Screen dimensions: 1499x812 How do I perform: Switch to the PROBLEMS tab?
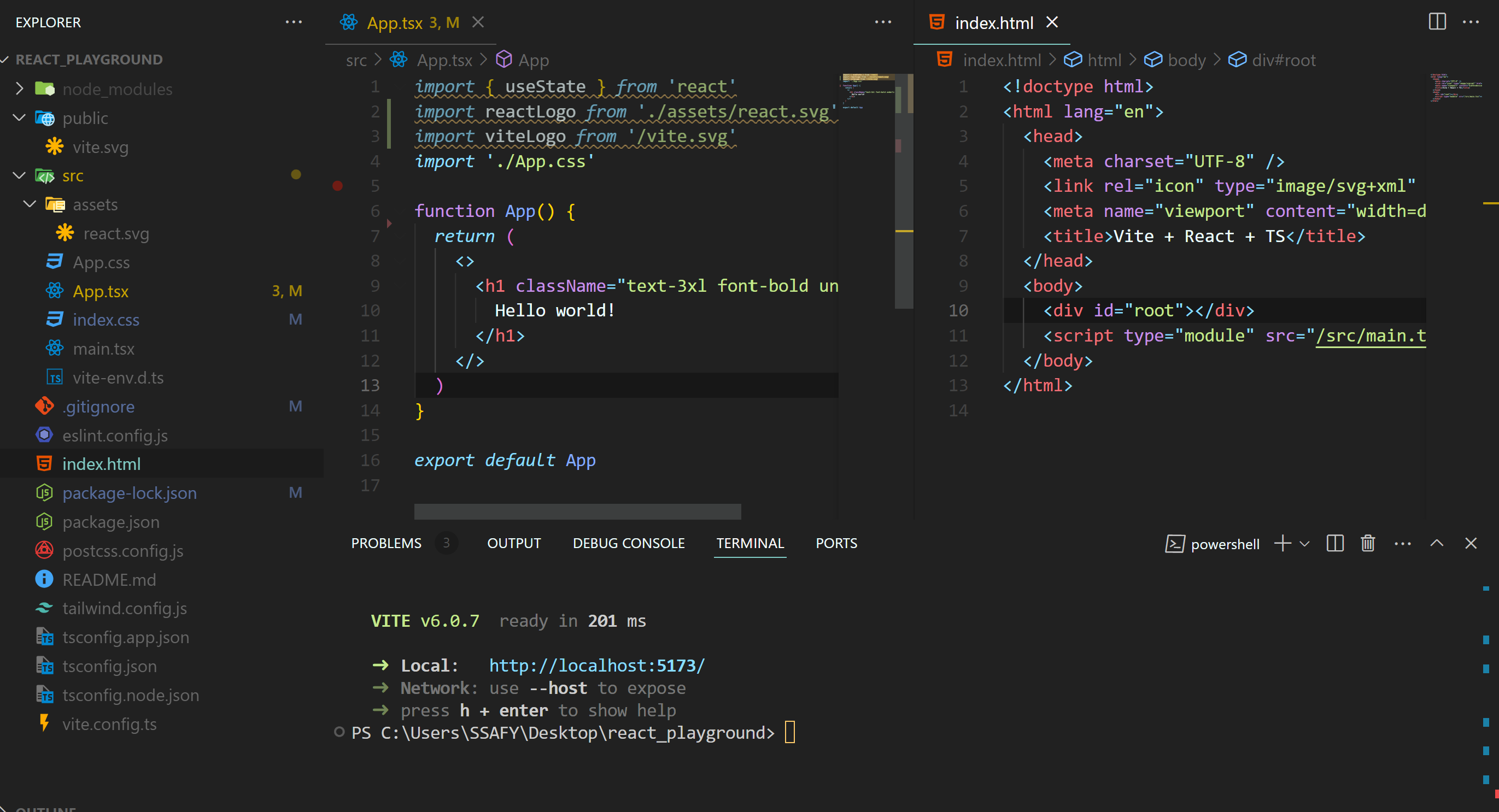point(386,543)
